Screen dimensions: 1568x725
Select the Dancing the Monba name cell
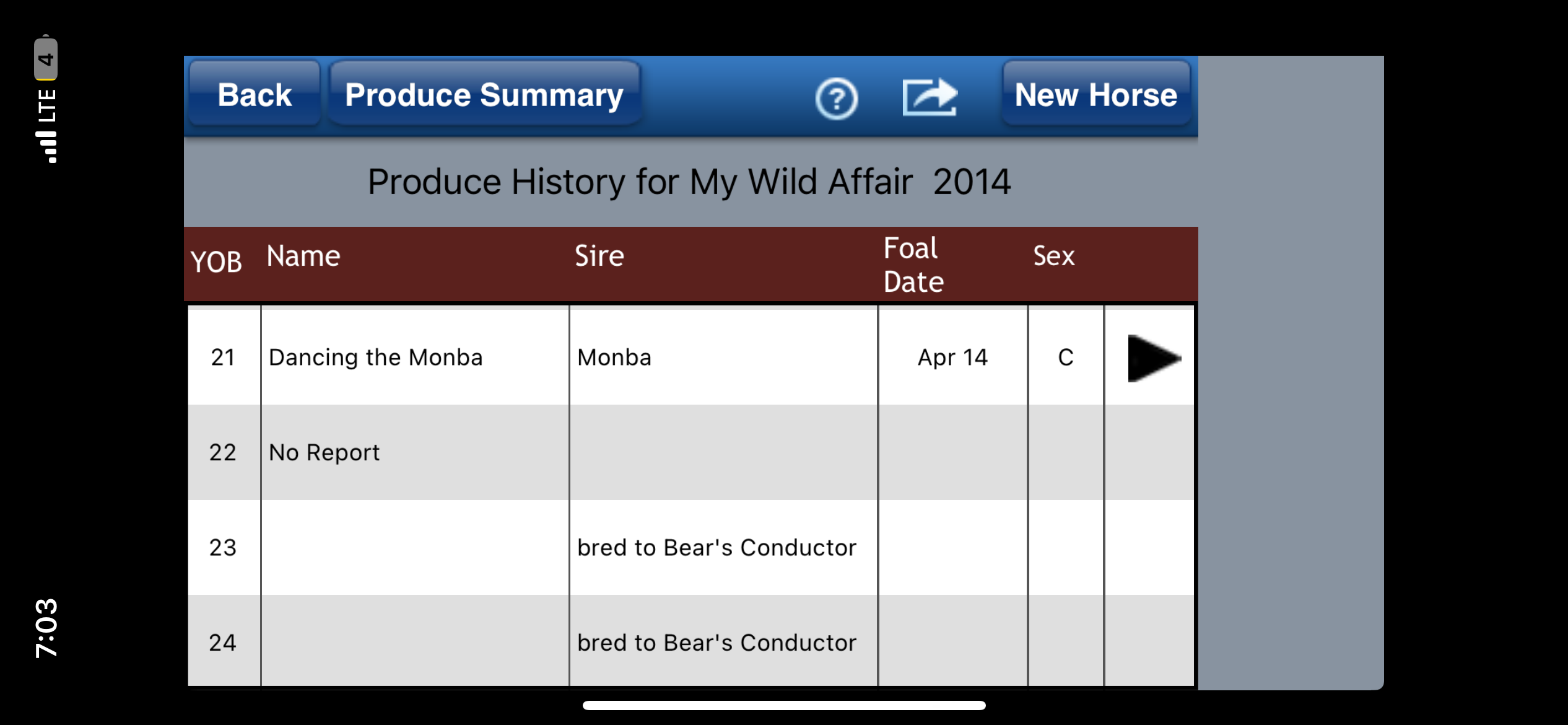(x=415, y=358)
